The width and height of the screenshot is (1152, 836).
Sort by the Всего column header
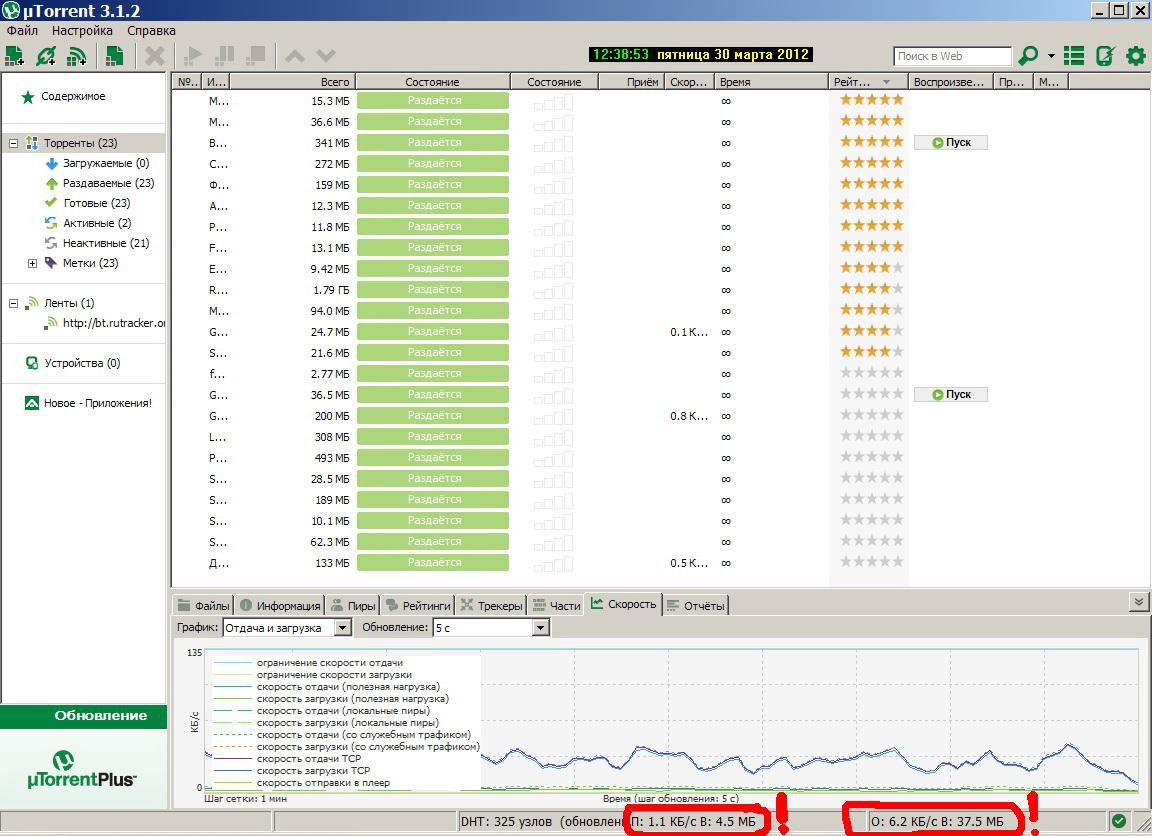(294, 82)
